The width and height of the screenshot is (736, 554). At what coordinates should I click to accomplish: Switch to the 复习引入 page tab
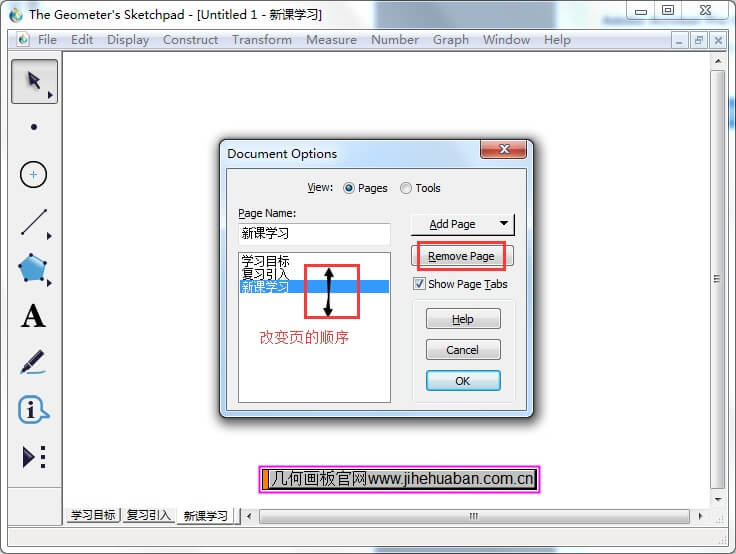coord(148,516)
